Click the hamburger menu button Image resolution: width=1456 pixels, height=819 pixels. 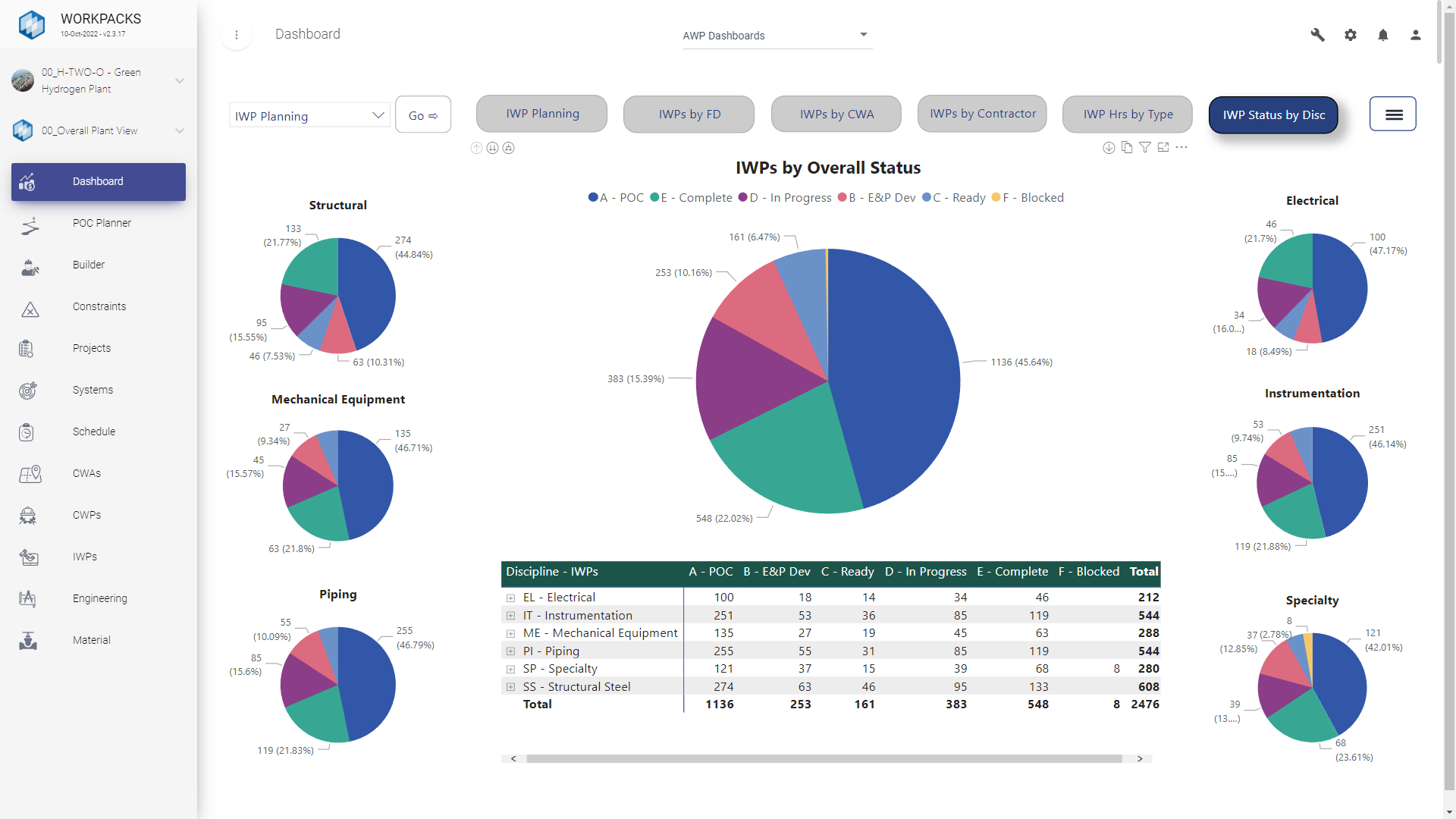pyautogui.click(x=1392, y=115)
